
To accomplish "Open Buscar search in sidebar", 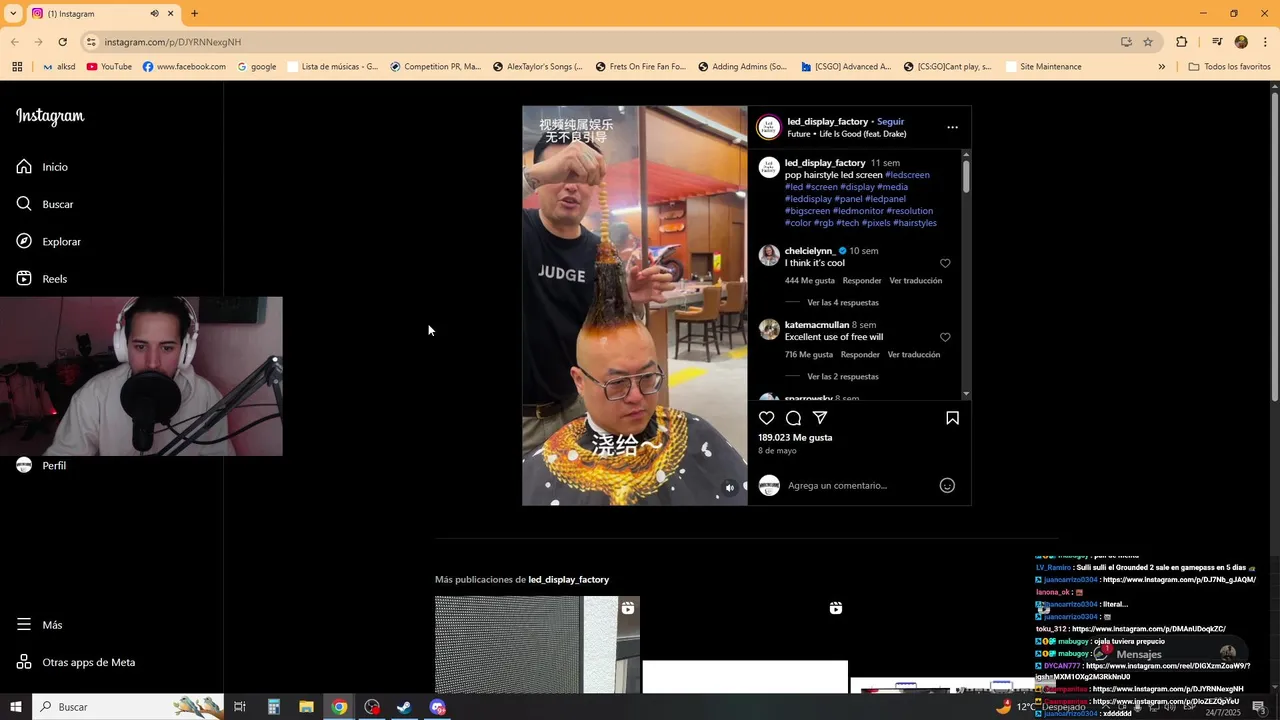I will point(45,204).
